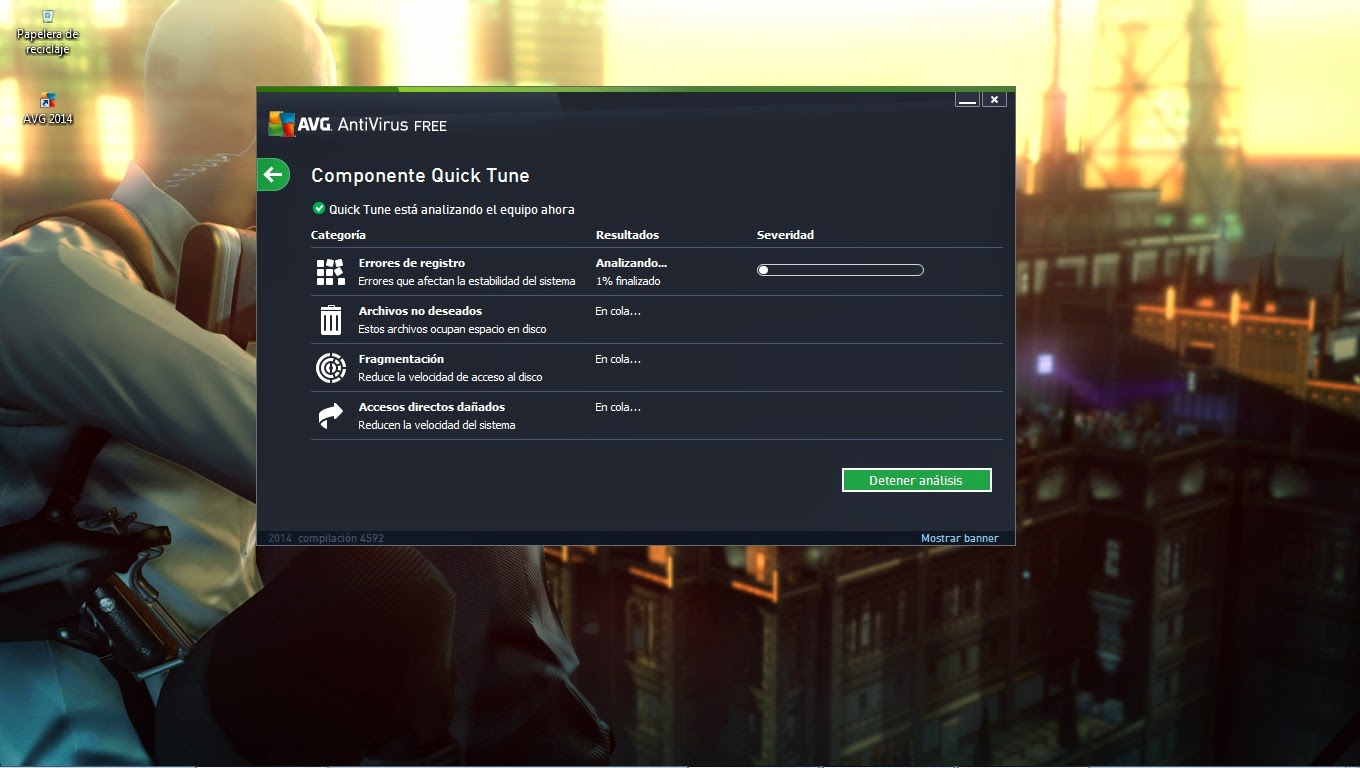Click the junk files trash can icon
The image size is (1360, 768).
[330, 320]
